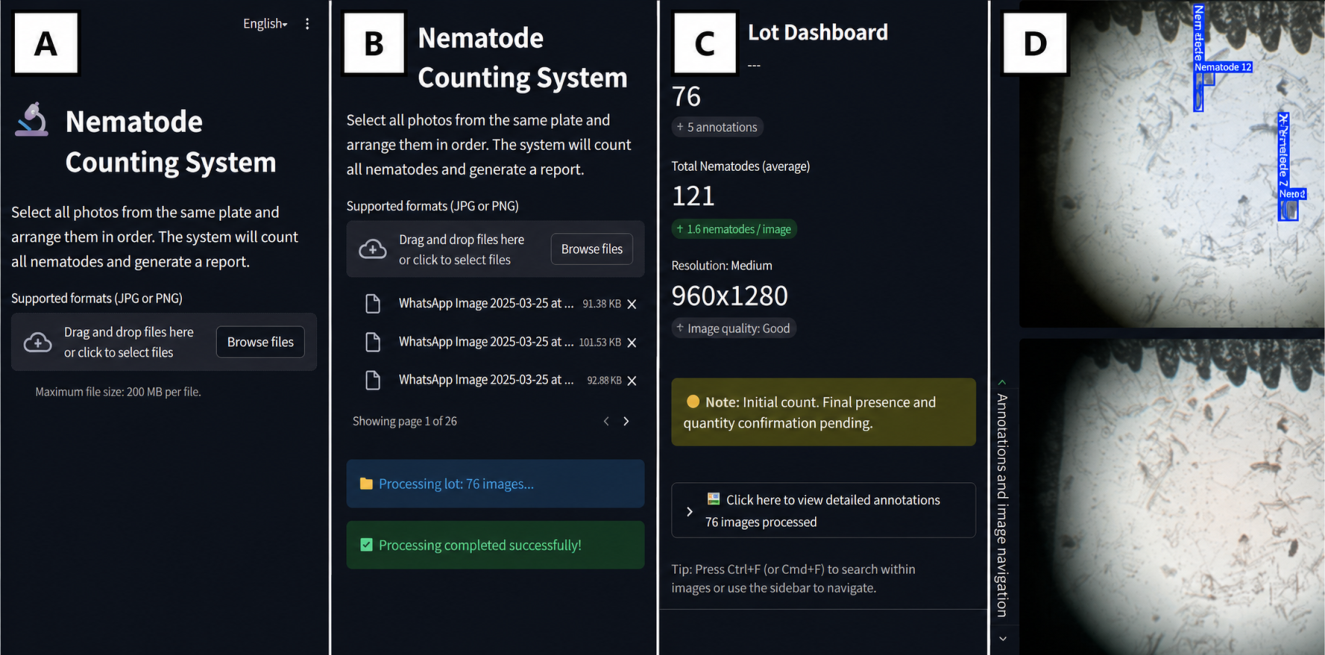Click the cloud upload icon in panel A
Viewport: 1325px width, 655px height.
38,343
